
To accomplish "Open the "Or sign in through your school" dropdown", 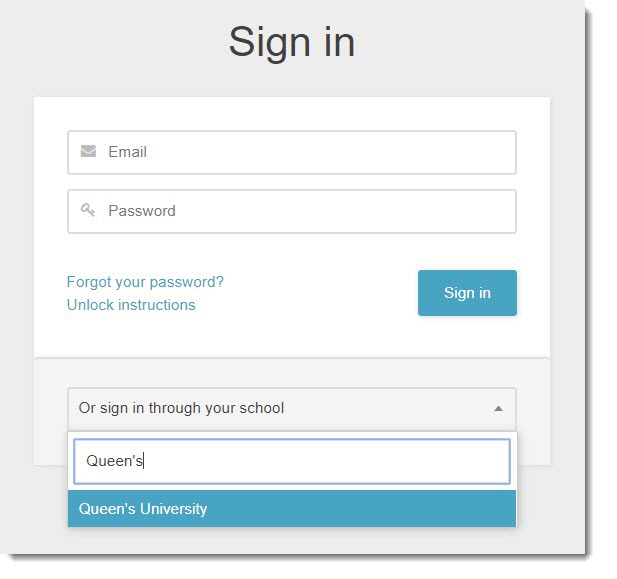I will coord(280,409).
